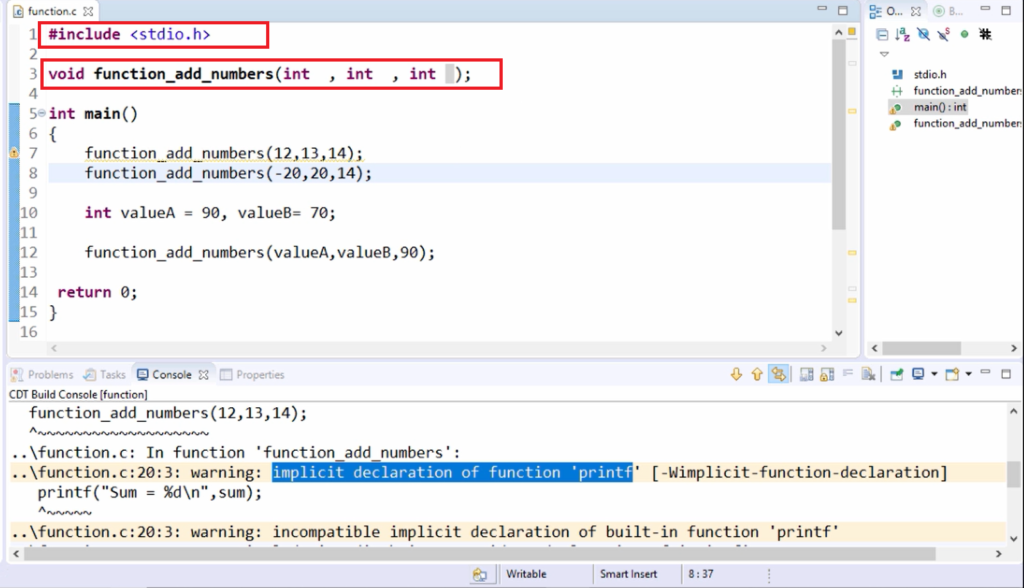Jump to next error in build console

click(736, 374)
